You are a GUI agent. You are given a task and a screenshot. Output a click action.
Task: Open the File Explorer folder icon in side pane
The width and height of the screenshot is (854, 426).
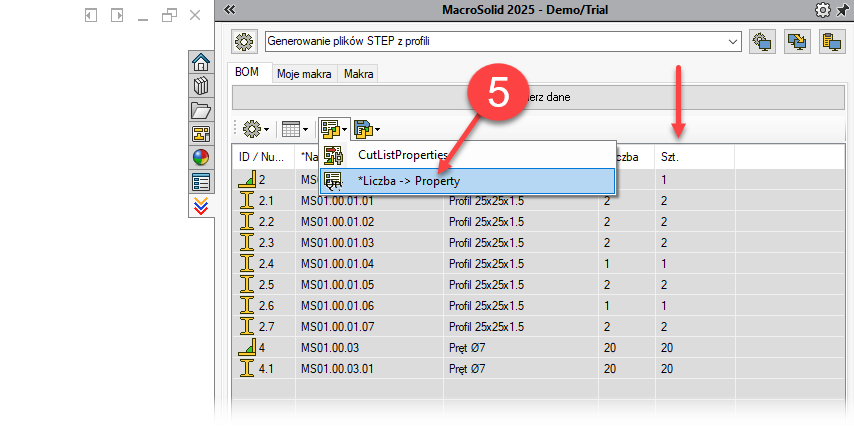[x=201, y=110]
